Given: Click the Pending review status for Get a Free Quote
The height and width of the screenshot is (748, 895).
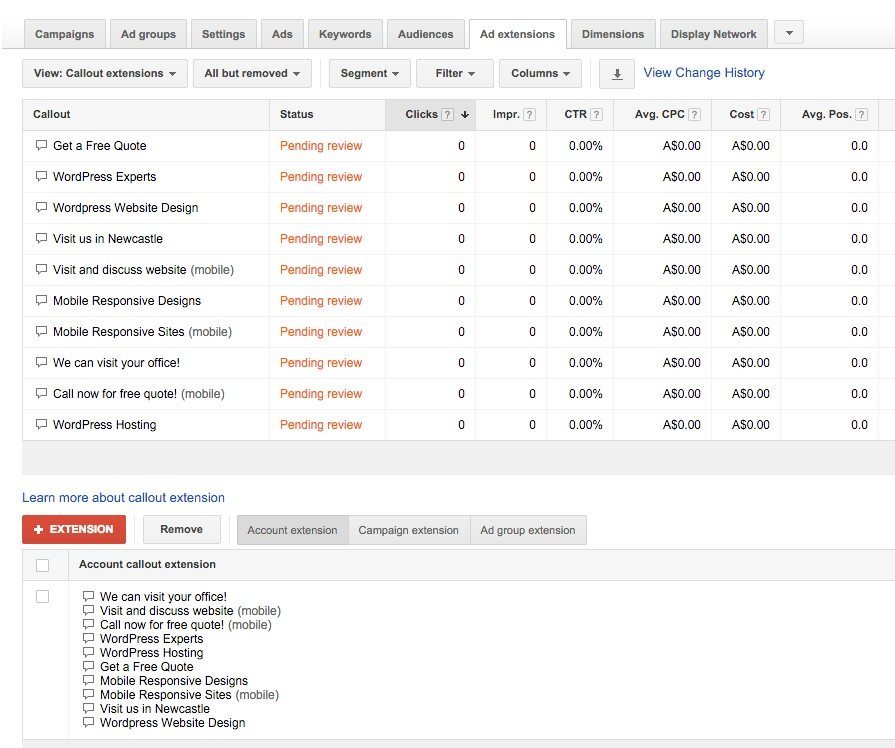Looking at the screenshot, I should coord(320,146).
